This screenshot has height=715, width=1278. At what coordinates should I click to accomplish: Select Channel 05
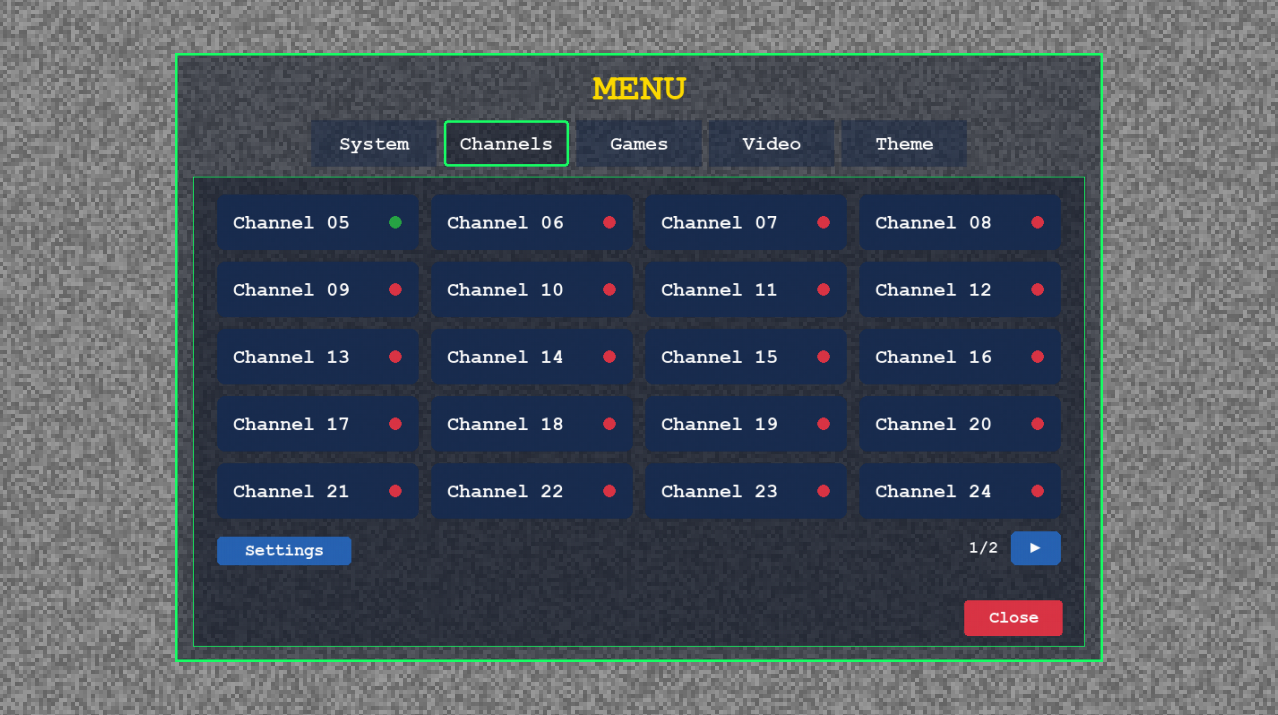(x=318, y=223)
